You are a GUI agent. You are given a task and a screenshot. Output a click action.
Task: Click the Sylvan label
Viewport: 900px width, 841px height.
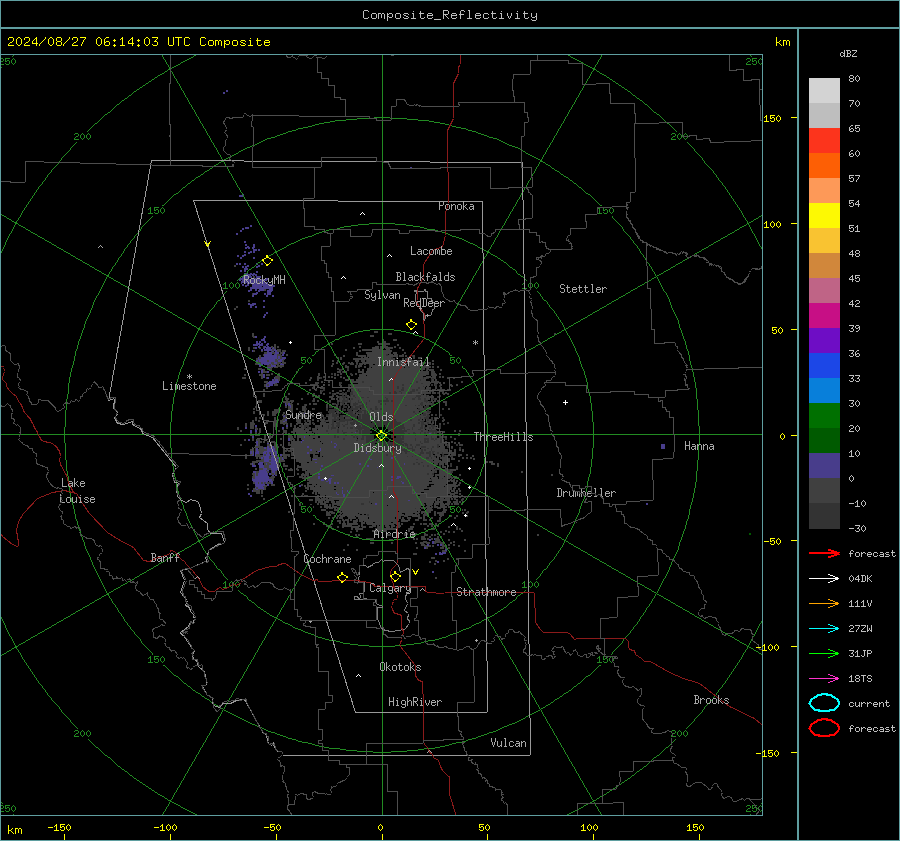click(x=382, y=295)
